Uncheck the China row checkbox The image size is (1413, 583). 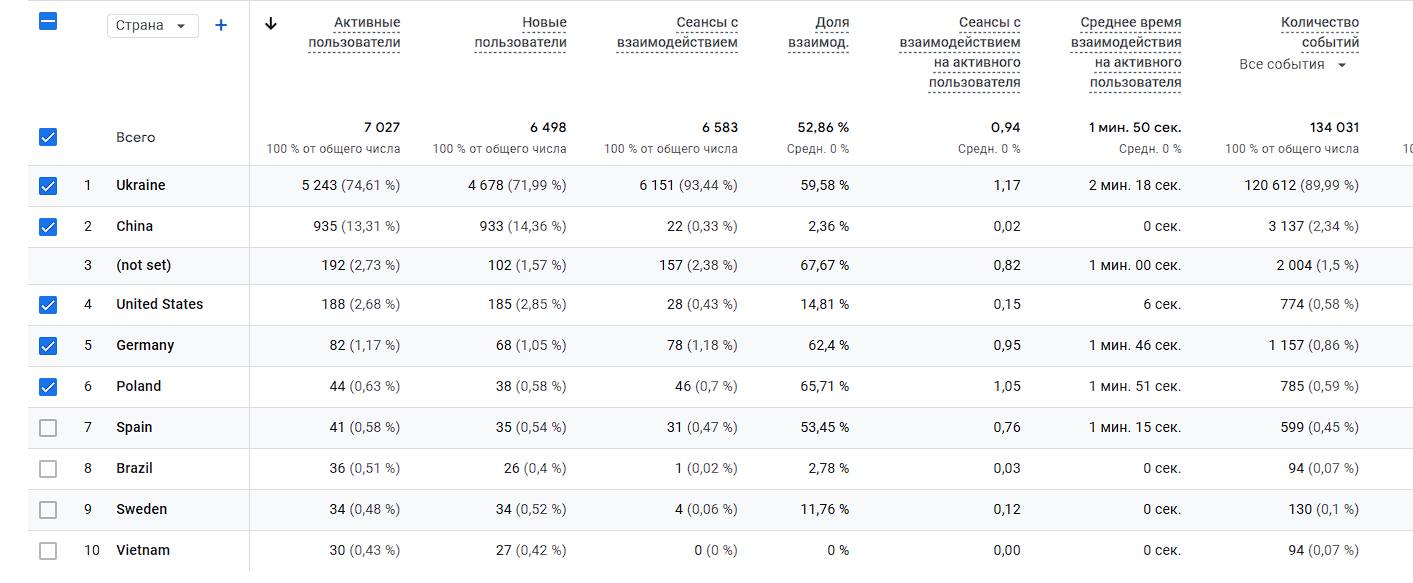coord(48,227)
